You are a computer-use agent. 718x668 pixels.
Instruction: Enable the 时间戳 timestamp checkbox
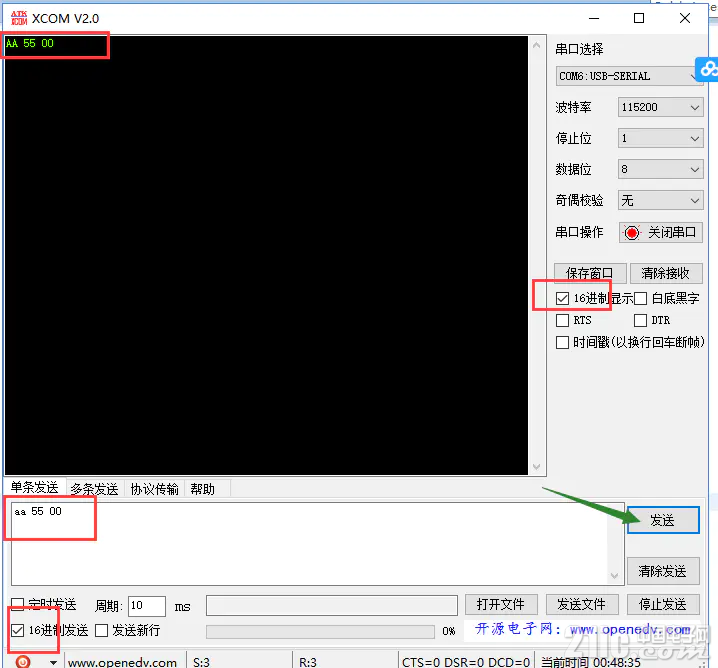(x=562, y=342)
